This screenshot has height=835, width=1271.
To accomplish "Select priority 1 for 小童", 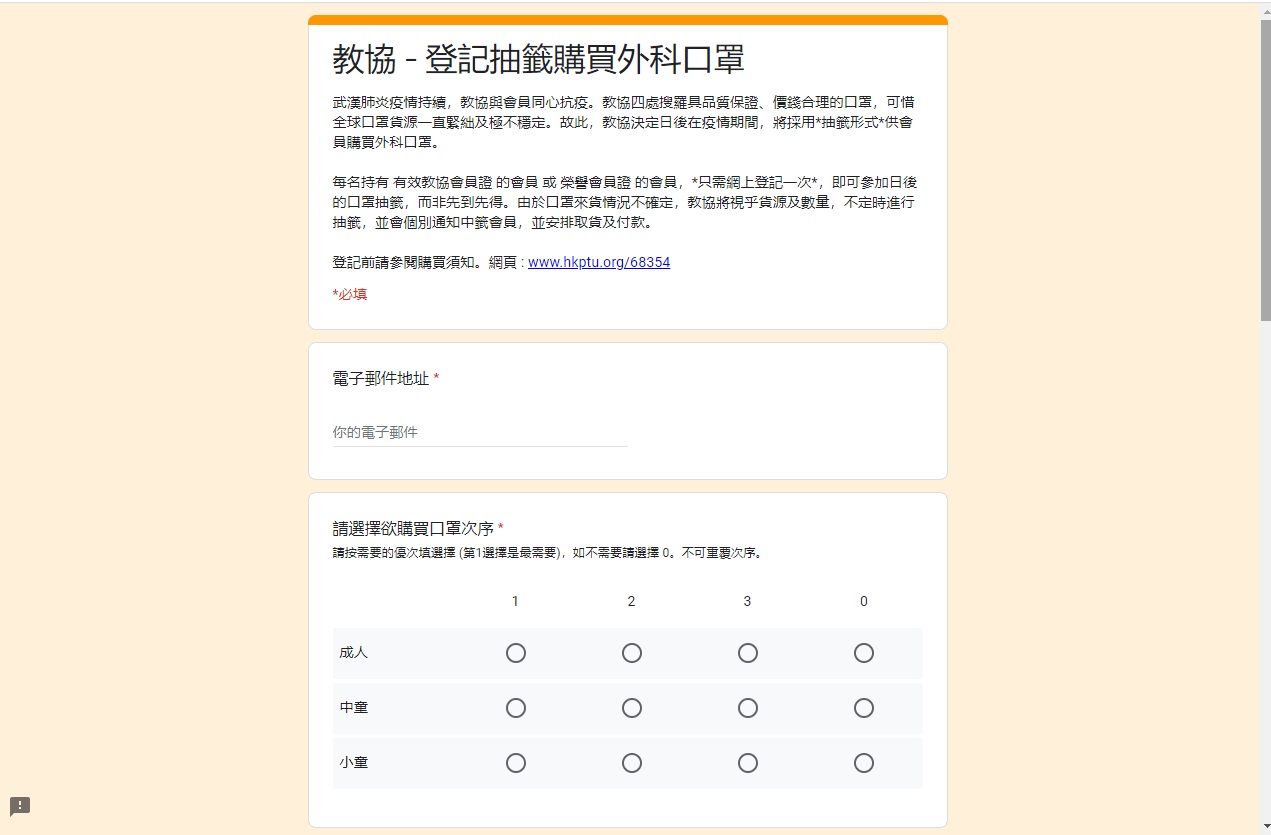I will point(515,763).
